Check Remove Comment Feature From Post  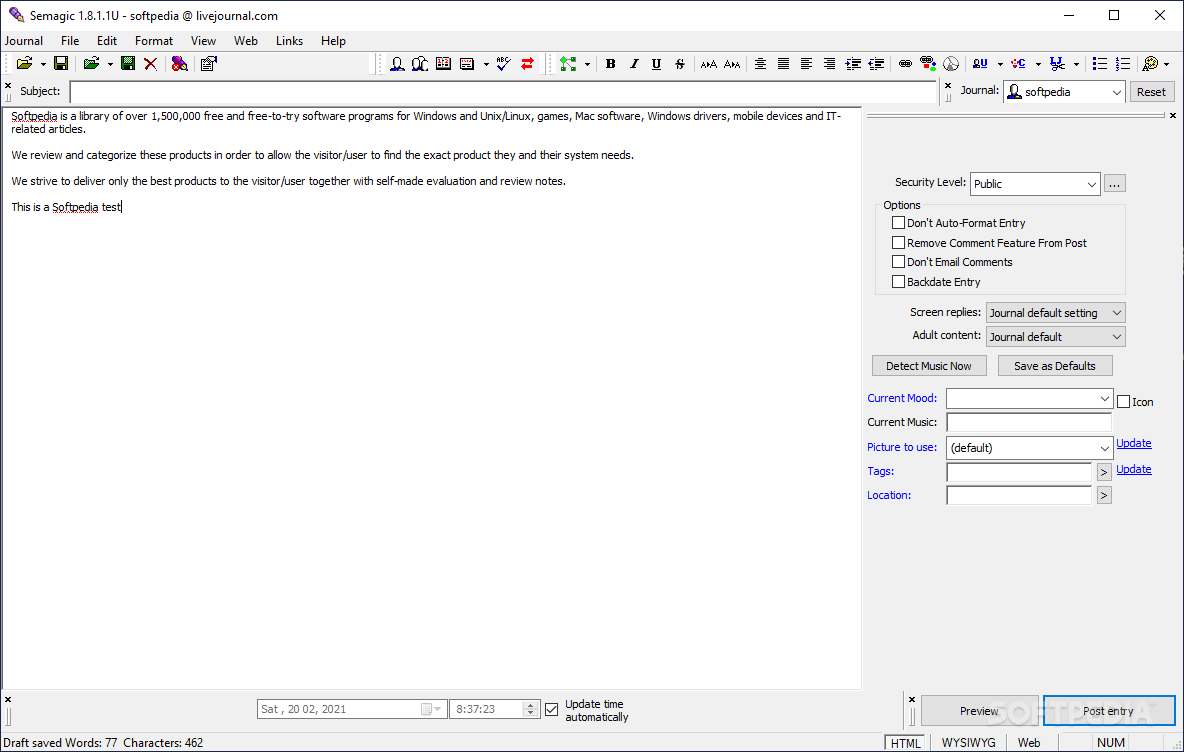click(899, 242)
